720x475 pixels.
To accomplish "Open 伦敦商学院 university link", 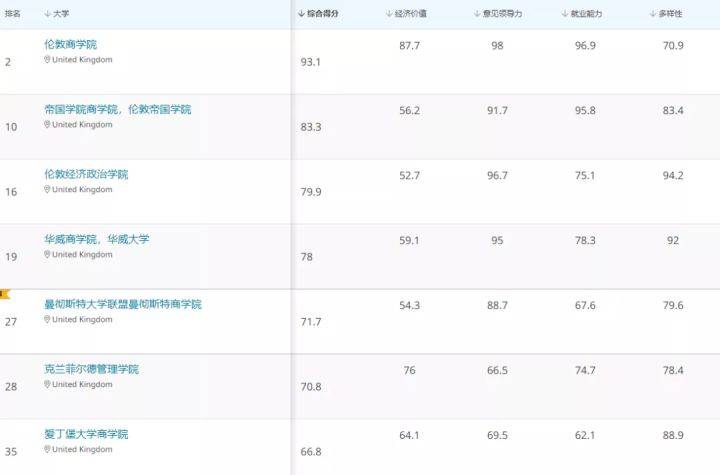I will click(x=71, y=45).
